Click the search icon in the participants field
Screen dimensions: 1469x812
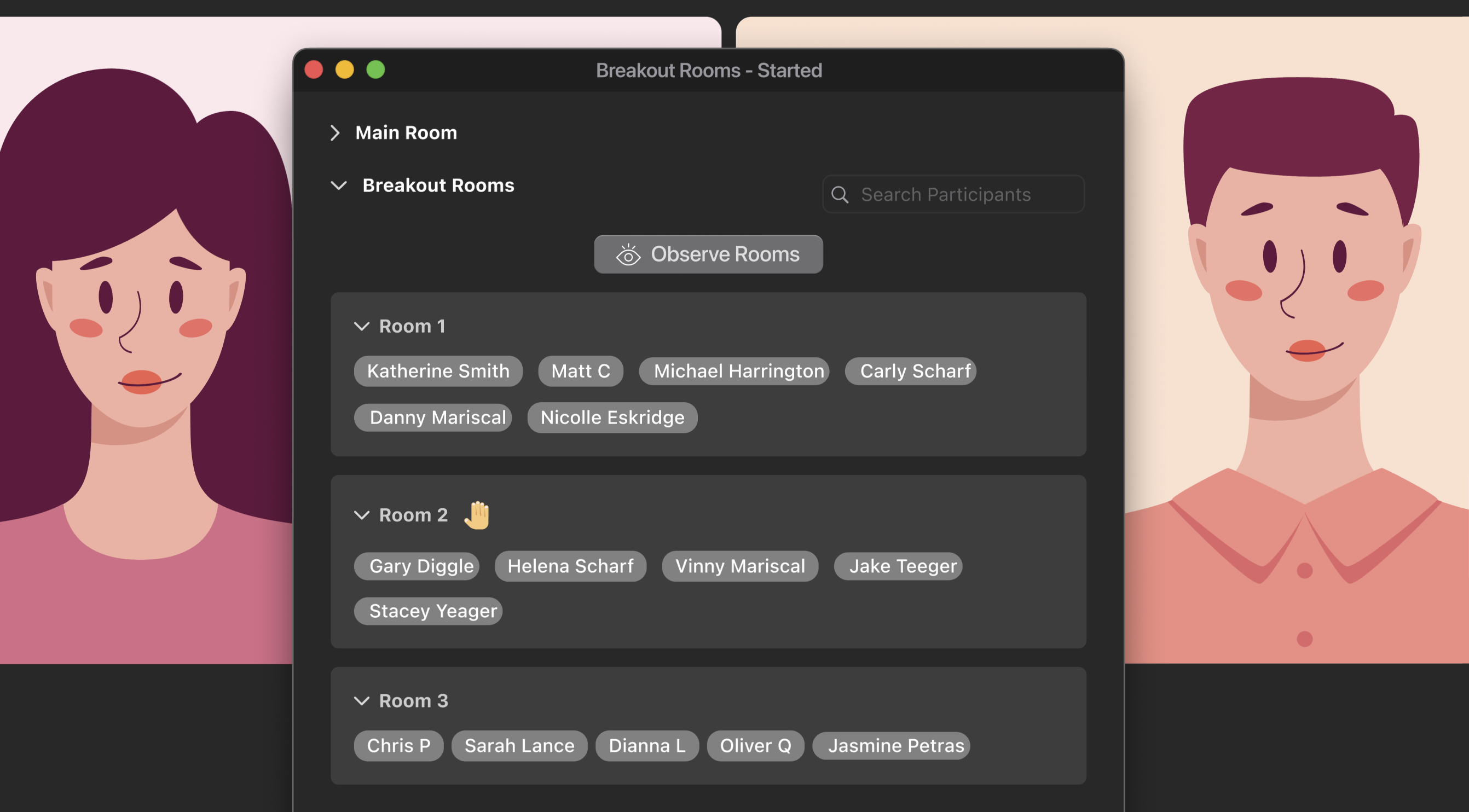[840, 194]
